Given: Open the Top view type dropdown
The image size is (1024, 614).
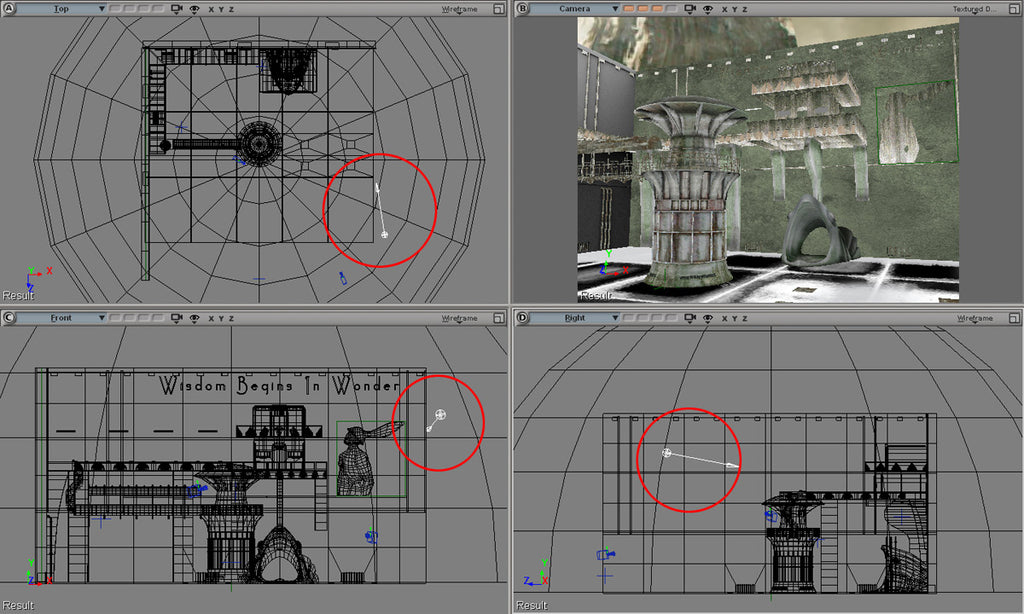Looking at the screenshot, I should 102,8.
